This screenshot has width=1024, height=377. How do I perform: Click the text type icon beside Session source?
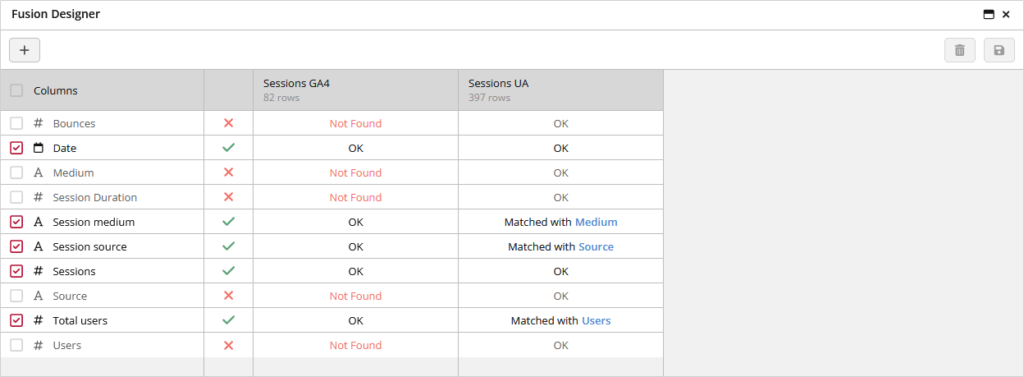(38, 247)
